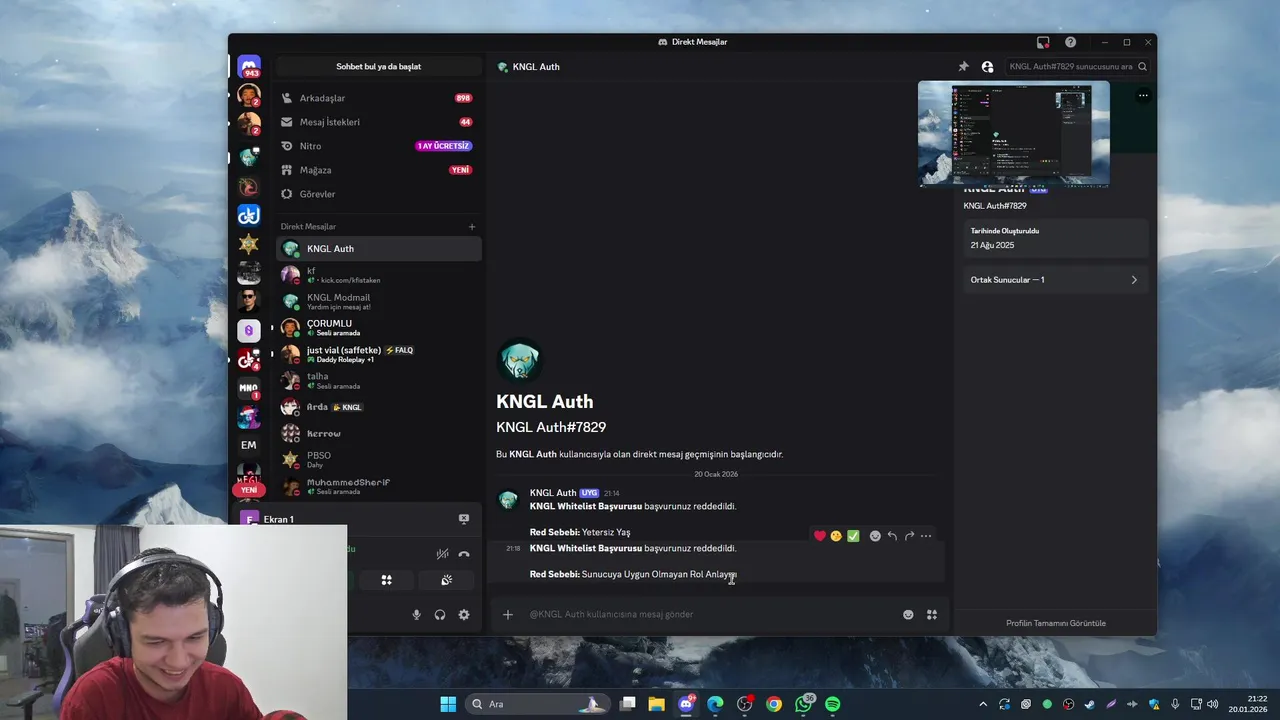Viewport: 1280px width, 720px height.
Task: React with thinking face emoji
Action: click(x=836, y=536)
